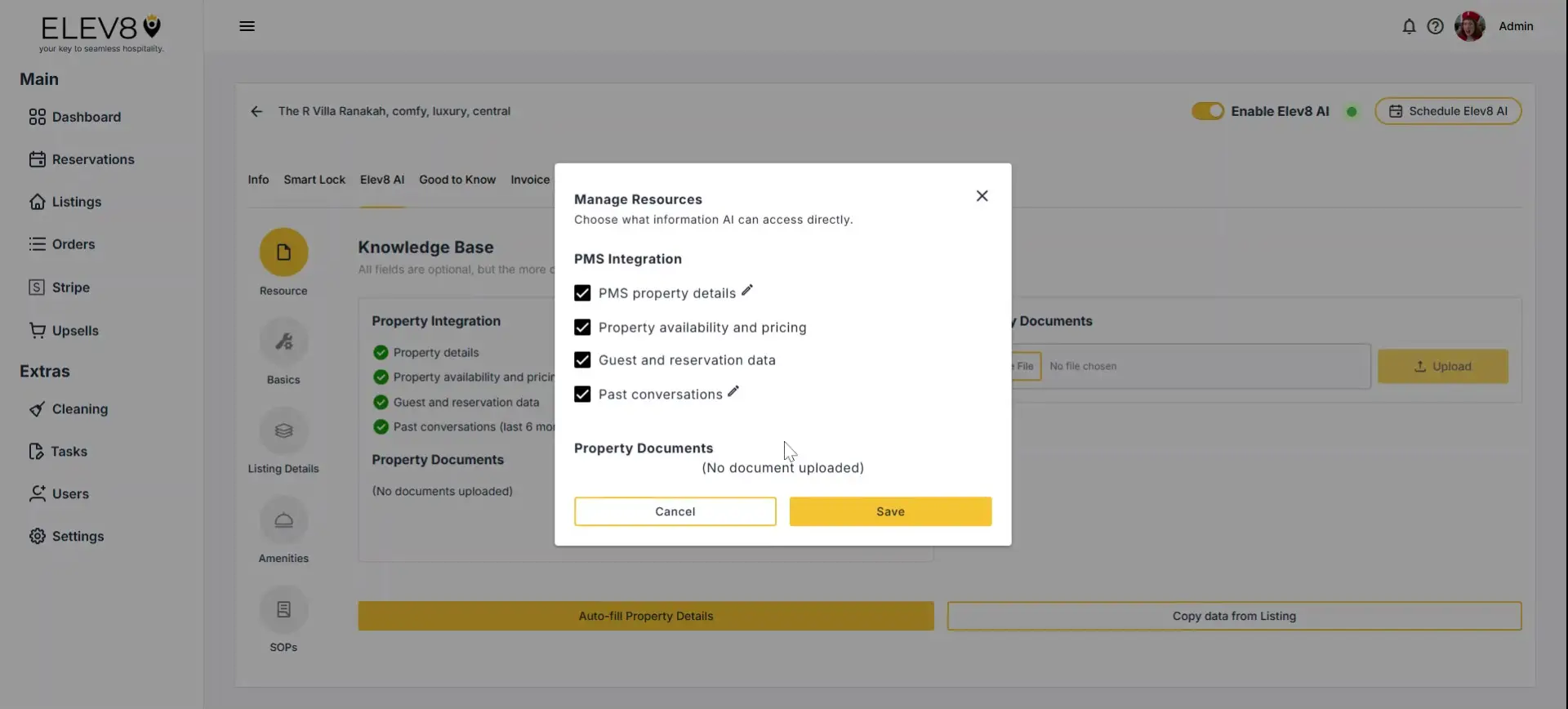This screenshot has height=709, width=1568.
Task: Click '(No documents uploaded)' text in background panel
Action: pyautogui.click(x=442, y=491)
